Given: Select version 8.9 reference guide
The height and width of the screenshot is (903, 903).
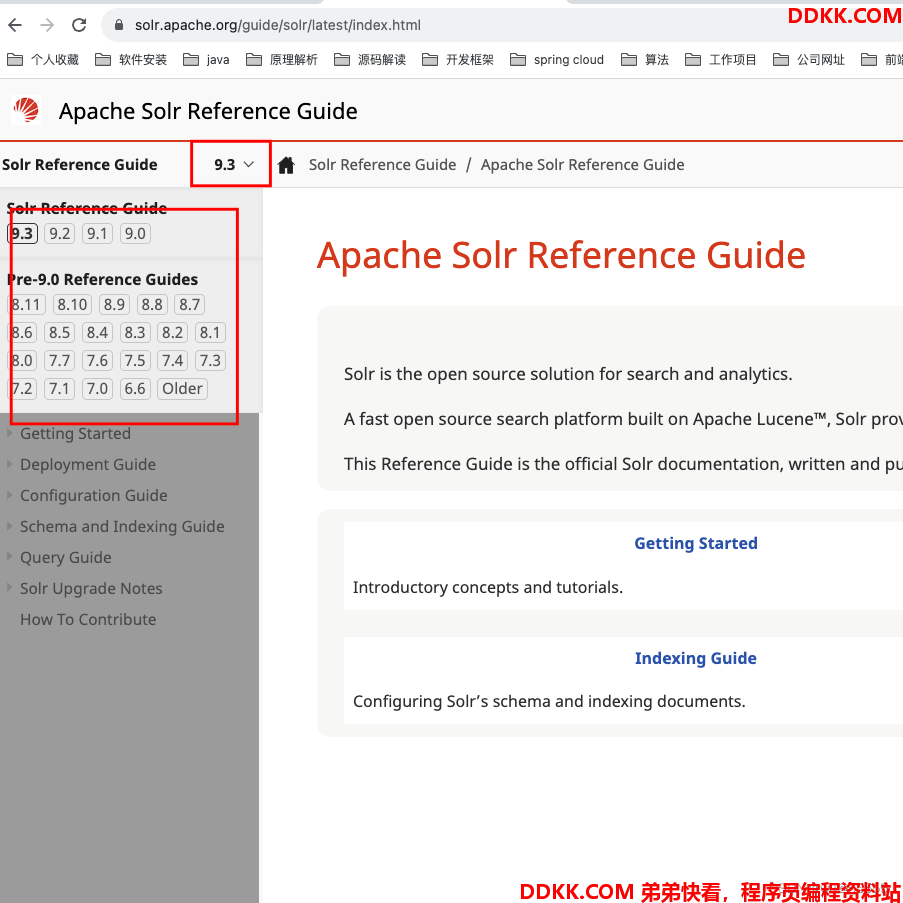Looking at the screenshot, I should 114,305.
